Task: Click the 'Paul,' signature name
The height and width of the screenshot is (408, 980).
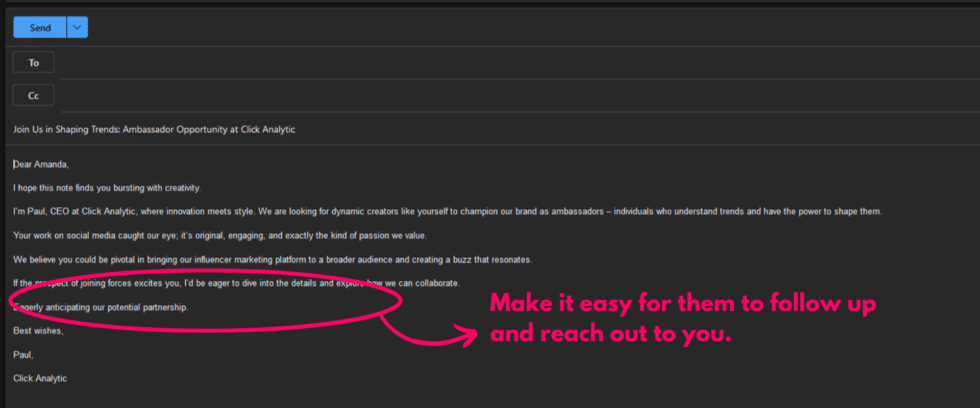Action: 24,354
